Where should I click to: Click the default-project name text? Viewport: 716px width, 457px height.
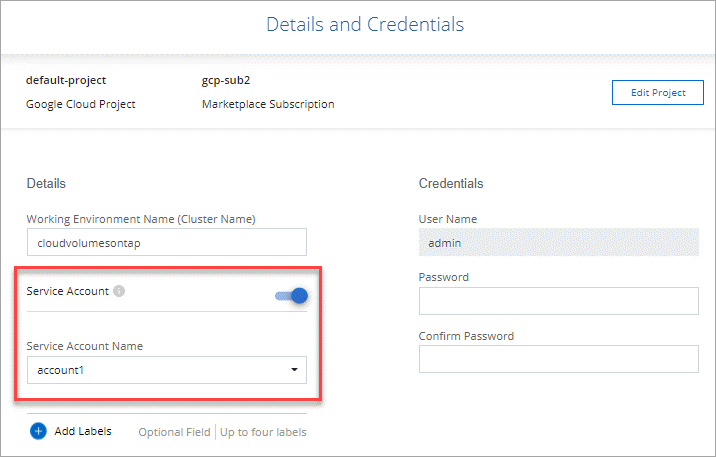(x=66, y=79)
